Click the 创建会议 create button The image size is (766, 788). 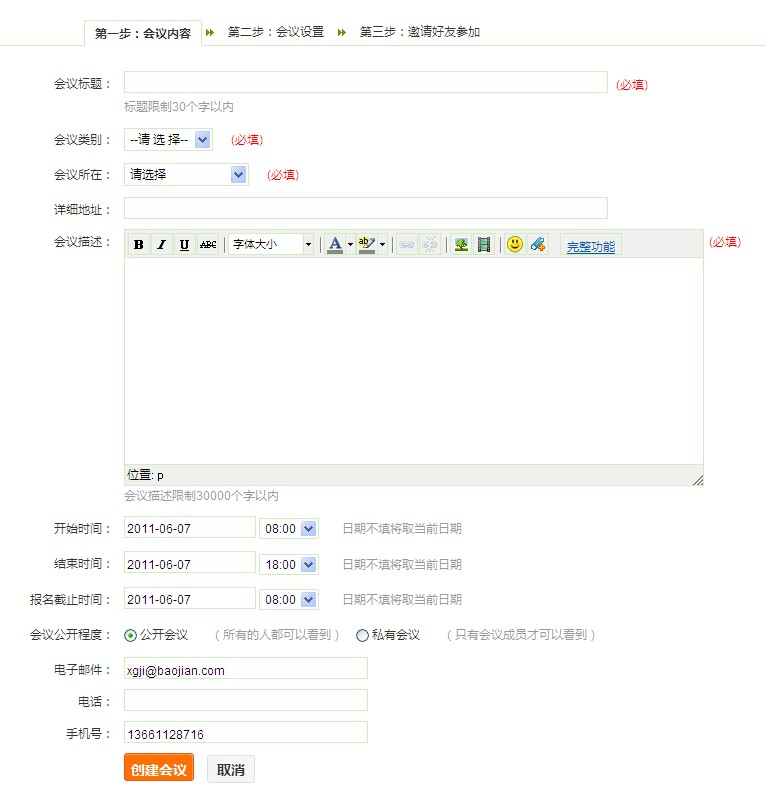click(x=159, y=768)
